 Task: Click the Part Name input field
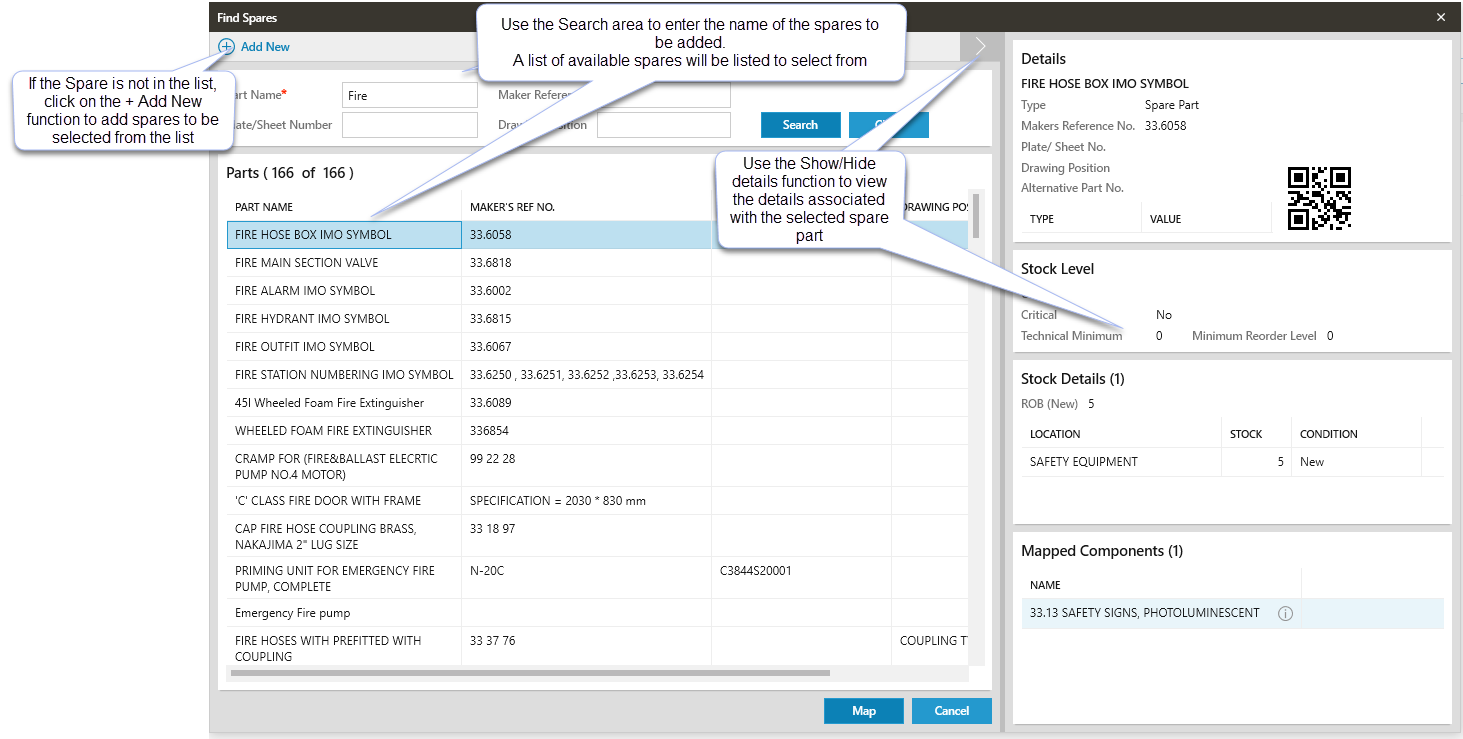409,96
